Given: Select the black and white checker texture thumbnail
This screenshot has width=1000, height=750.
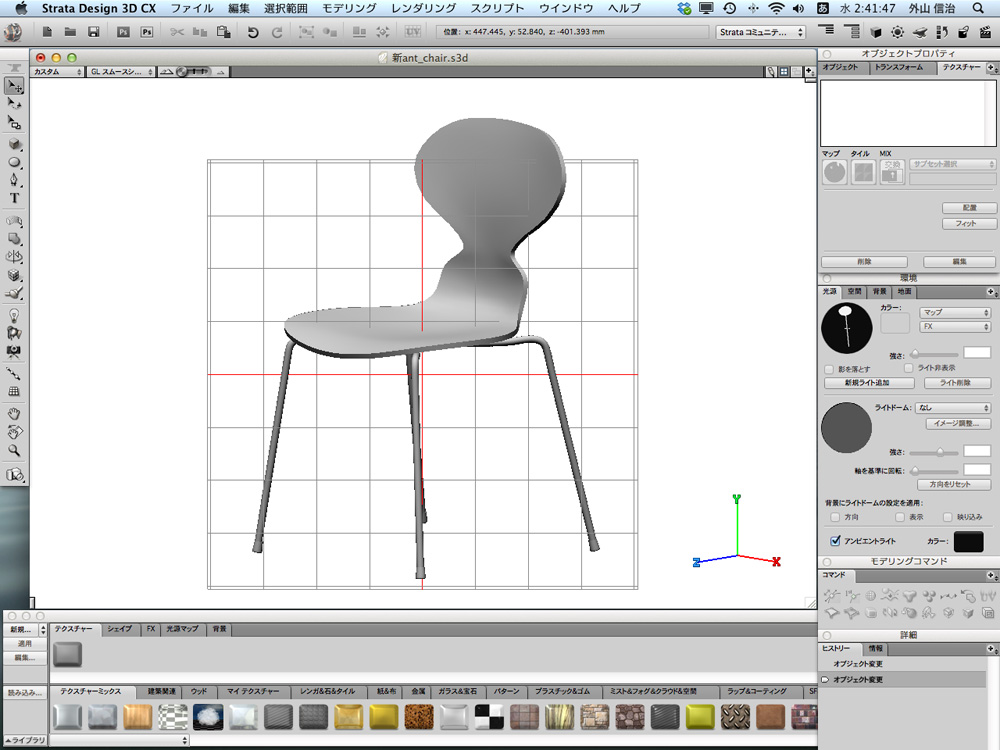Looking at the screenshot, I should [x=489, y=717].
